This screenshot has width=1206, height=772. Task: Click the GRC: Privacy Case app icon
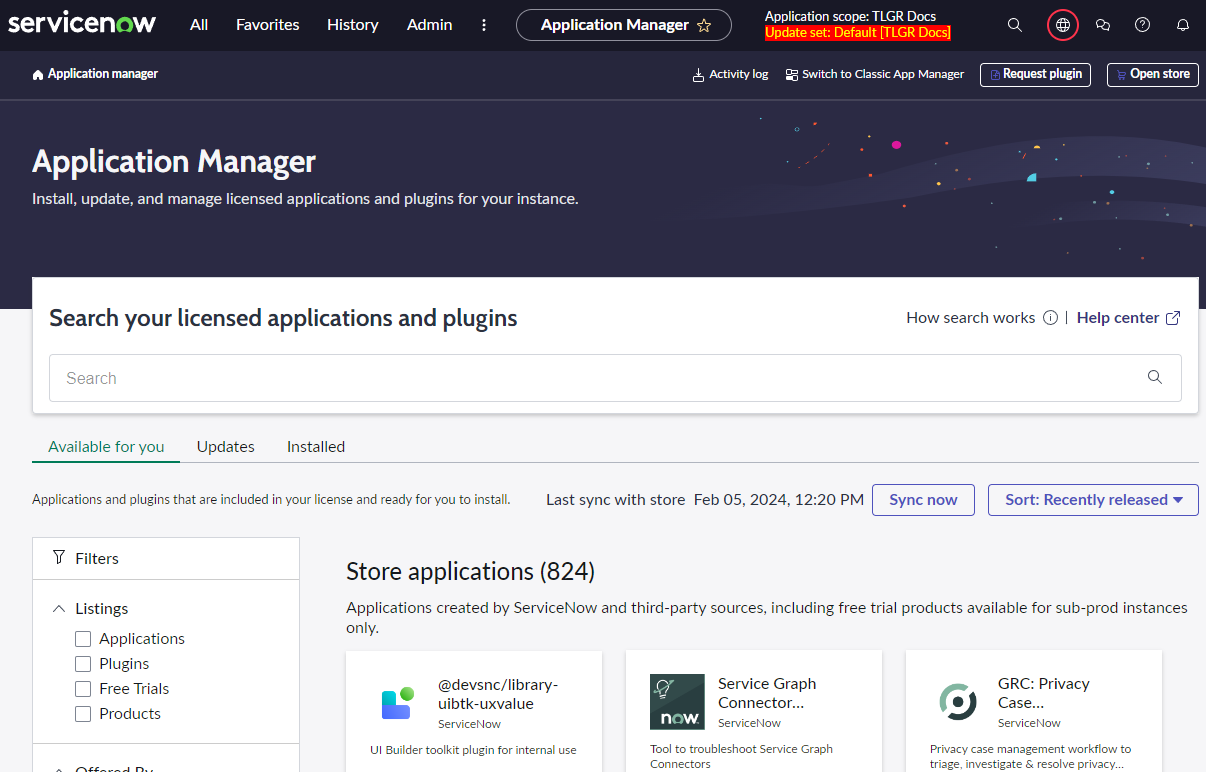pyautogui.click(x=958, y=702)
